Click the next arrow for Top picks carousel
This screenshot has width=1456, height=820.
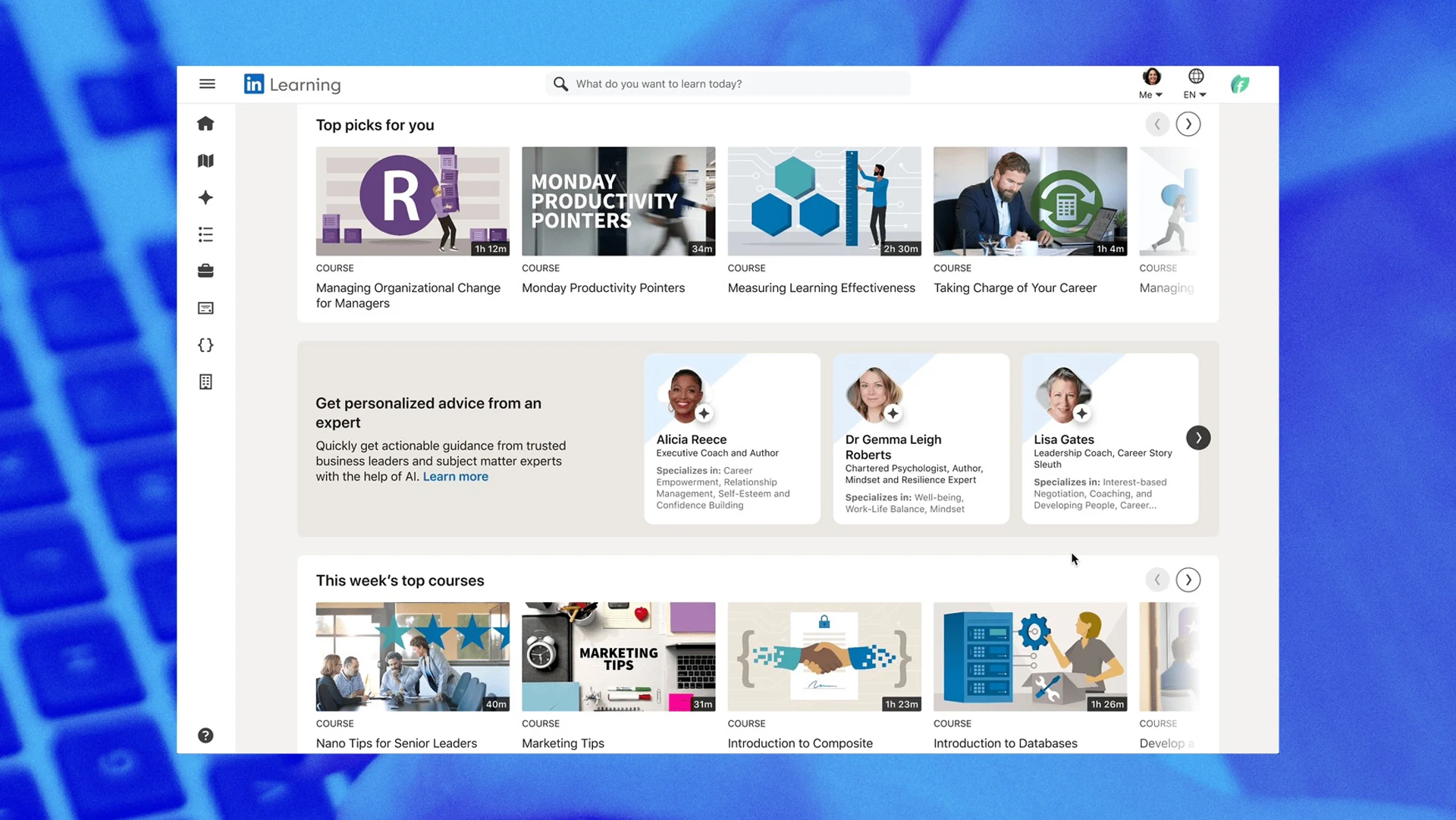(x=1188, y=124)
